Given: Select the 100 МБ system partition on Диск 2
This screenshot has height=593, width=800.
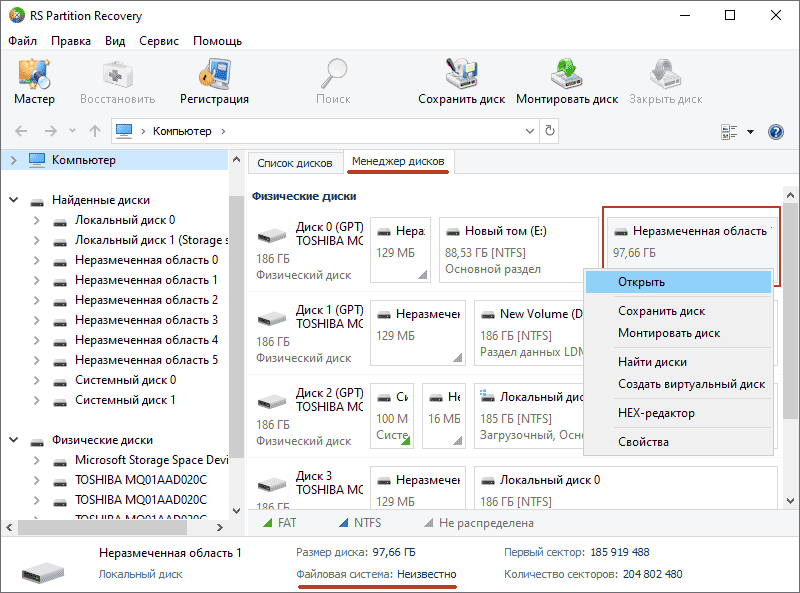Looking at the screenshot, I should 392,416.
